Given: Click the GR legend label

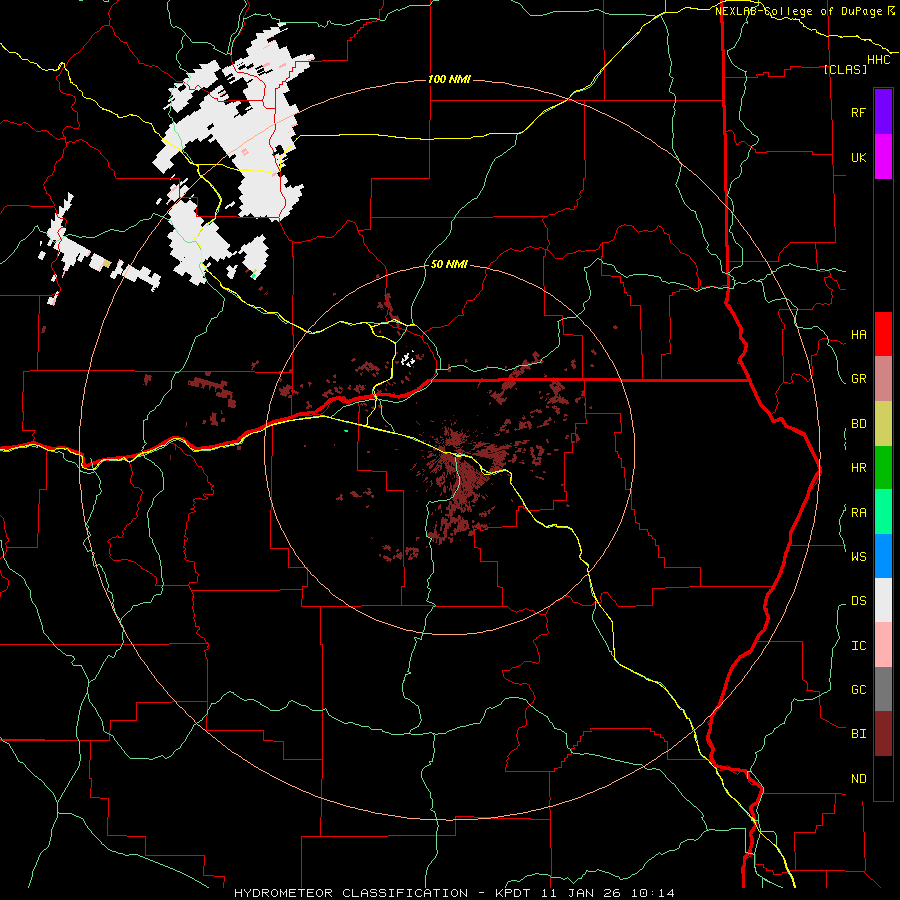Looking at the screenshot, I should tap(858, 379).
